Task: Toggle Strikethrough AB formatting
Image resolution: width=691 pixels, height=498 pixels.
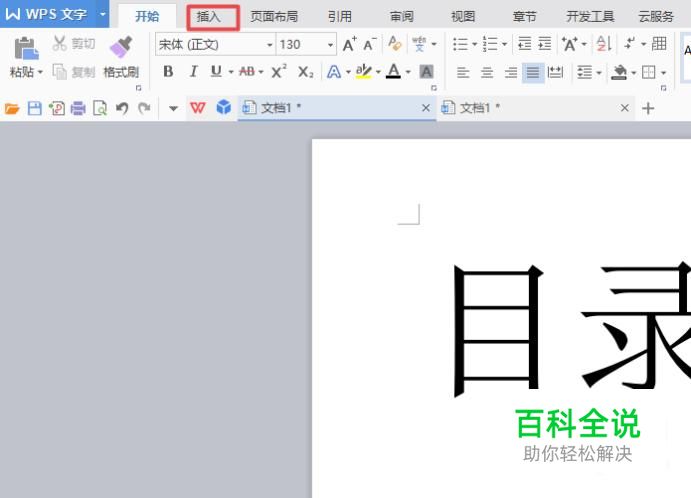Action: coord(247,71)
